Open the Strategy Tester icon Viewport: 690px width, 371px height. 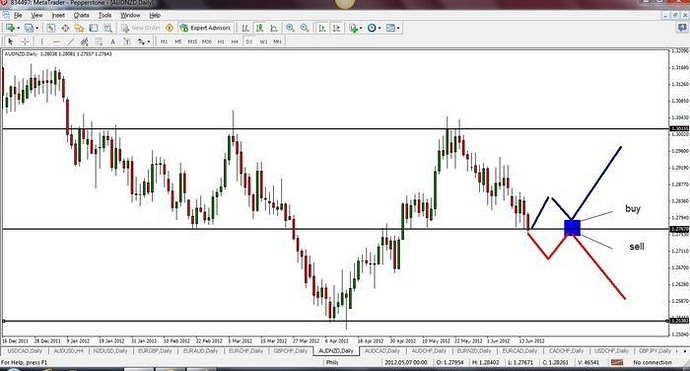[x=107, y=28]
